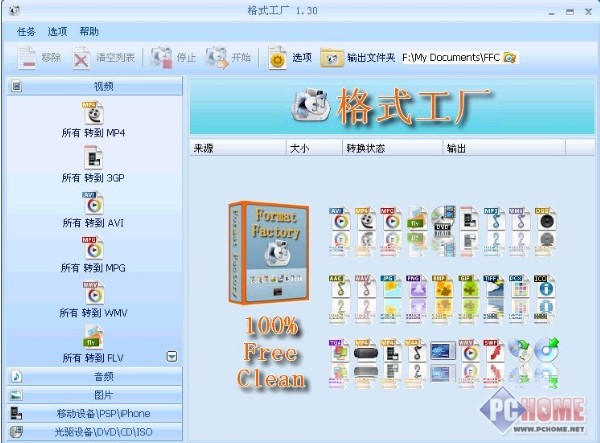Click the Format Factory box image
This screenshot has height=443, width=600.
tap(269, 253)
